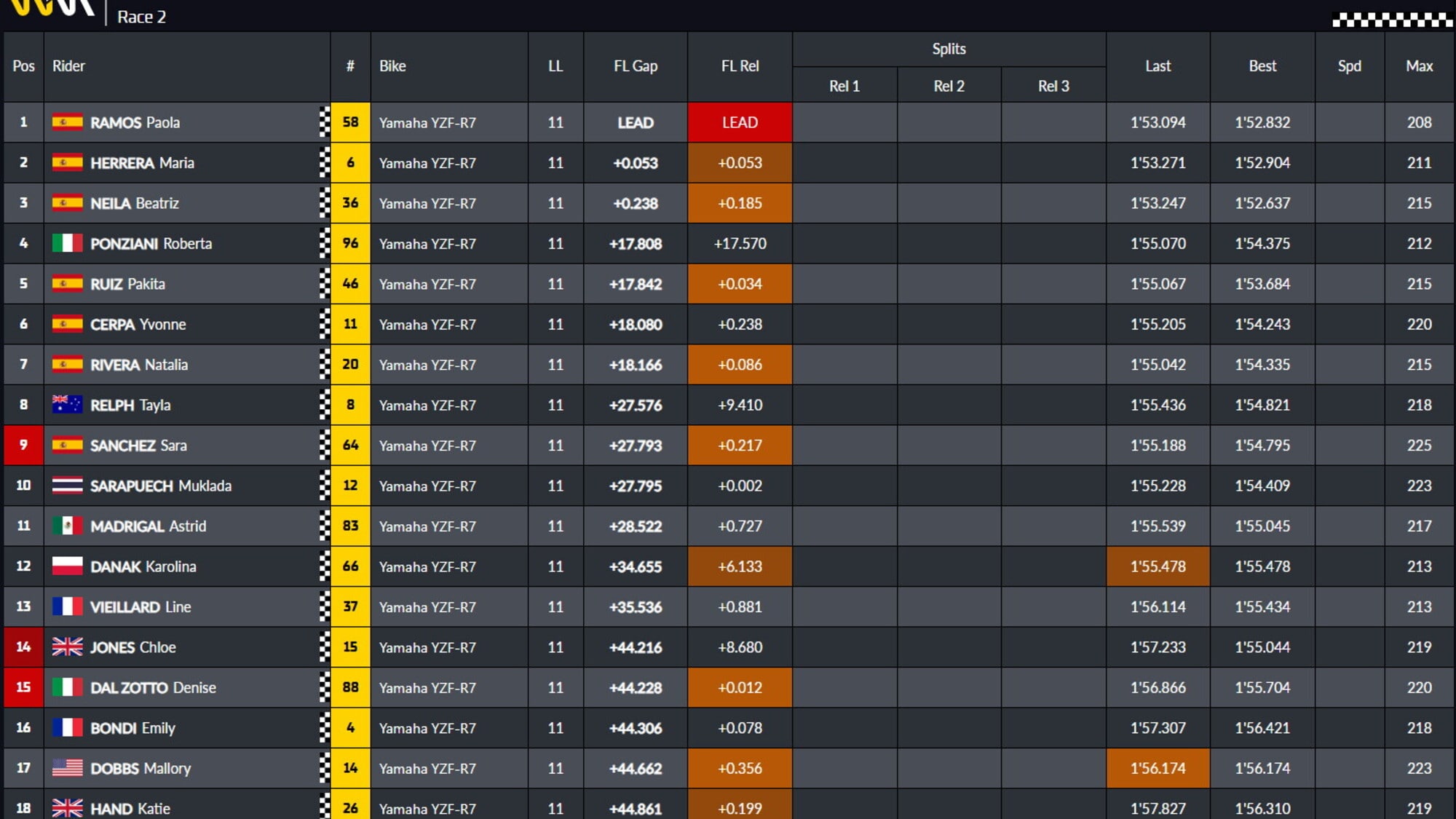Image resolution: width=1456 pixels, height=819 pixels.
Task: Click the Italian flag next to PONZIANI Roberta
Action: pos(67,243)
